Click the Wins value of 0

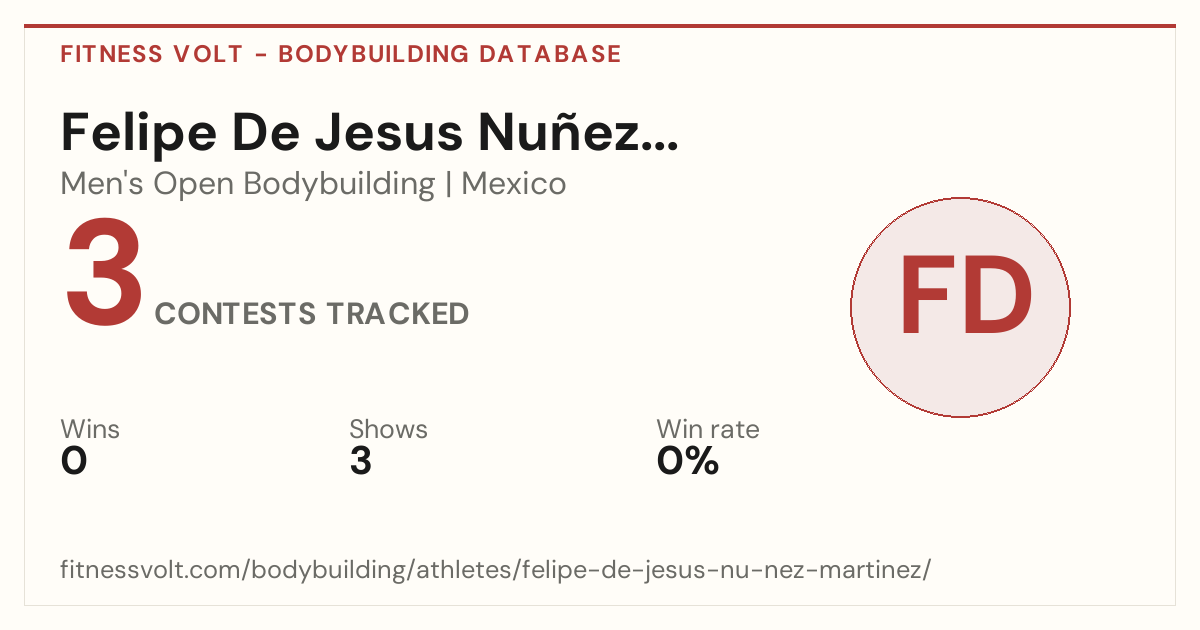(74, 461)
